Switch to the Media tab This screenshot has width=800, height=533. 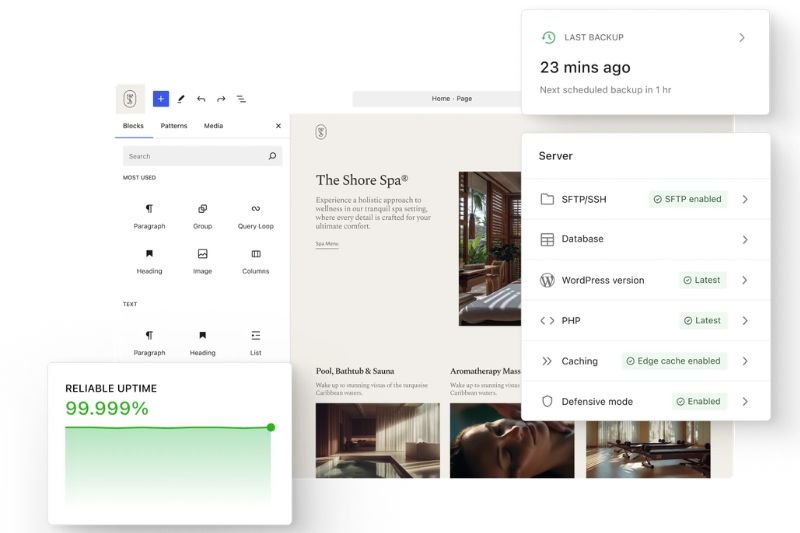coord(213,126)
